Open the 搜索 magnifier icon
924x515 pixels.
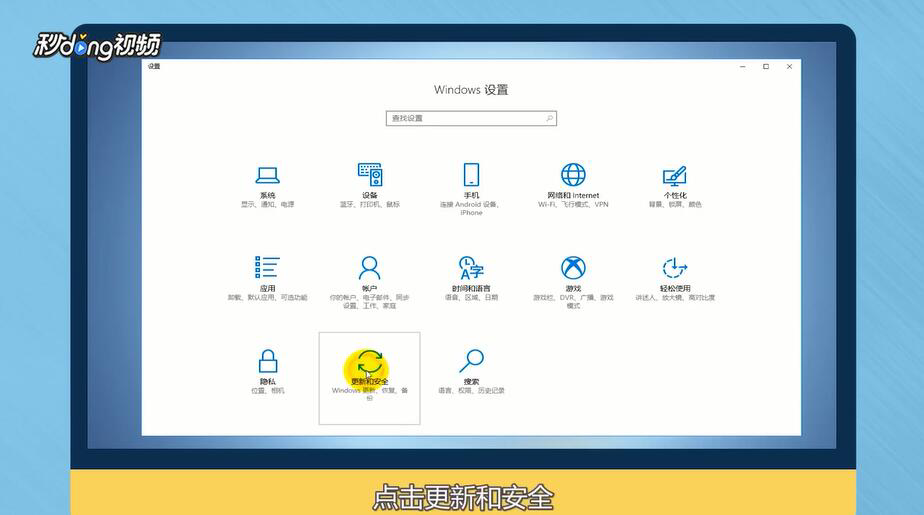pos(471,361)
